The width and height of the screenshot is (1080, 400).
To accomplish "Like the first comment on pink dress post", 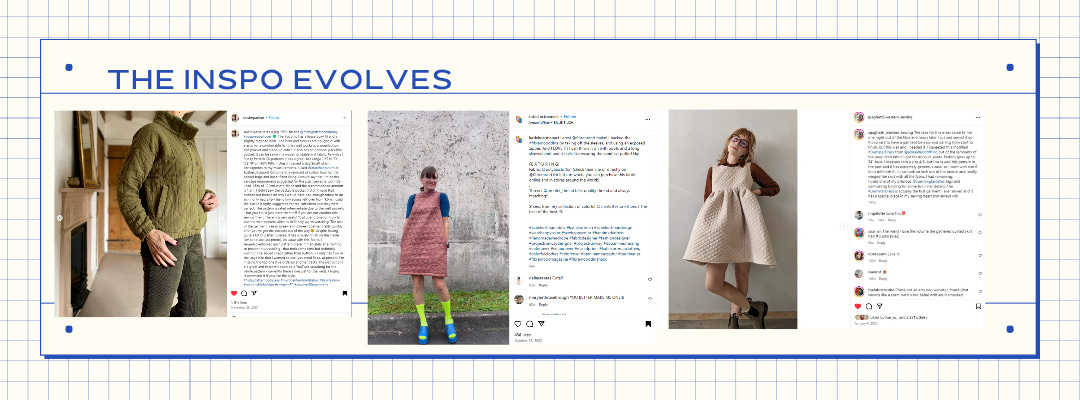I will click(650, 279).
